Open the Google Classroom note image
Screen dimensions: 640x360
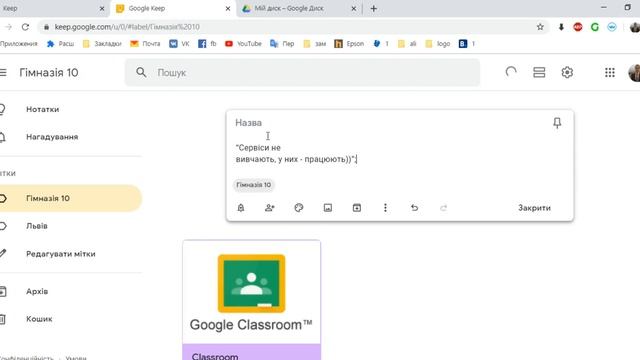pyautogui.click(x=251, y=292)
